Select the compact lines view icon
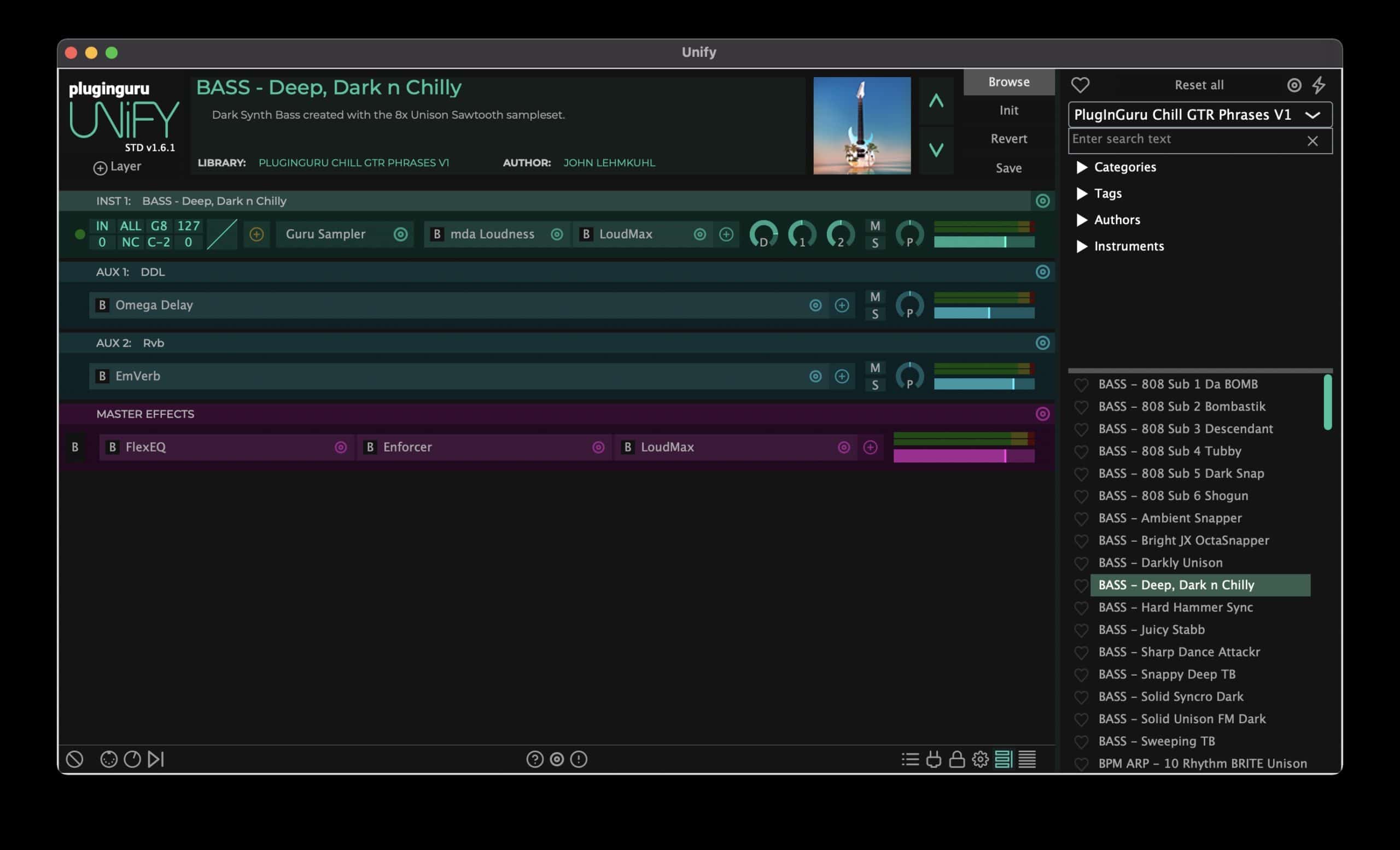The width and height of the screenshot is (1400, 850). point(1026,759)
